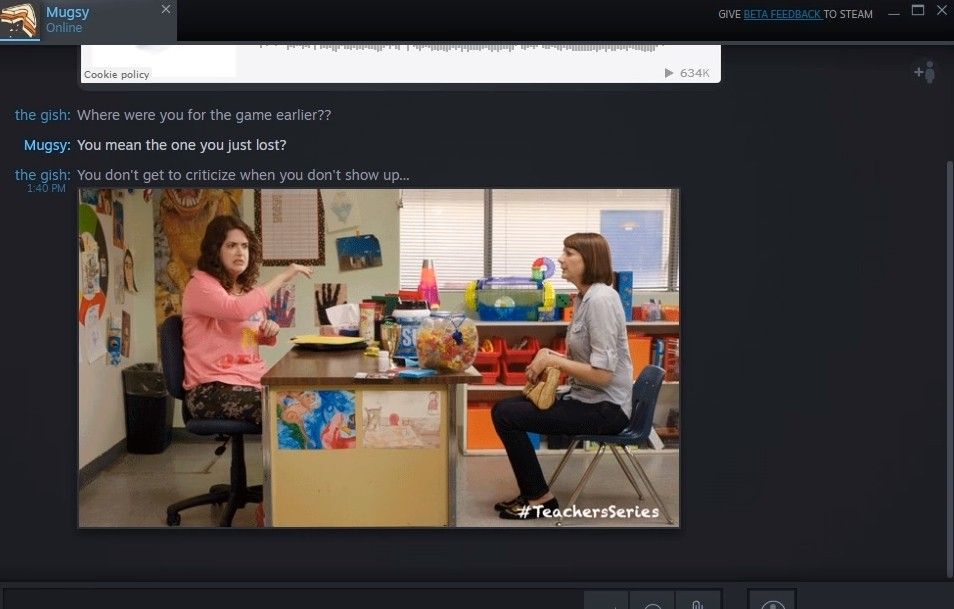Click "the gish:" beside "You don't get to criticize"
The width and height of the screenshot is (954, 609).
[x=43, y=175]
